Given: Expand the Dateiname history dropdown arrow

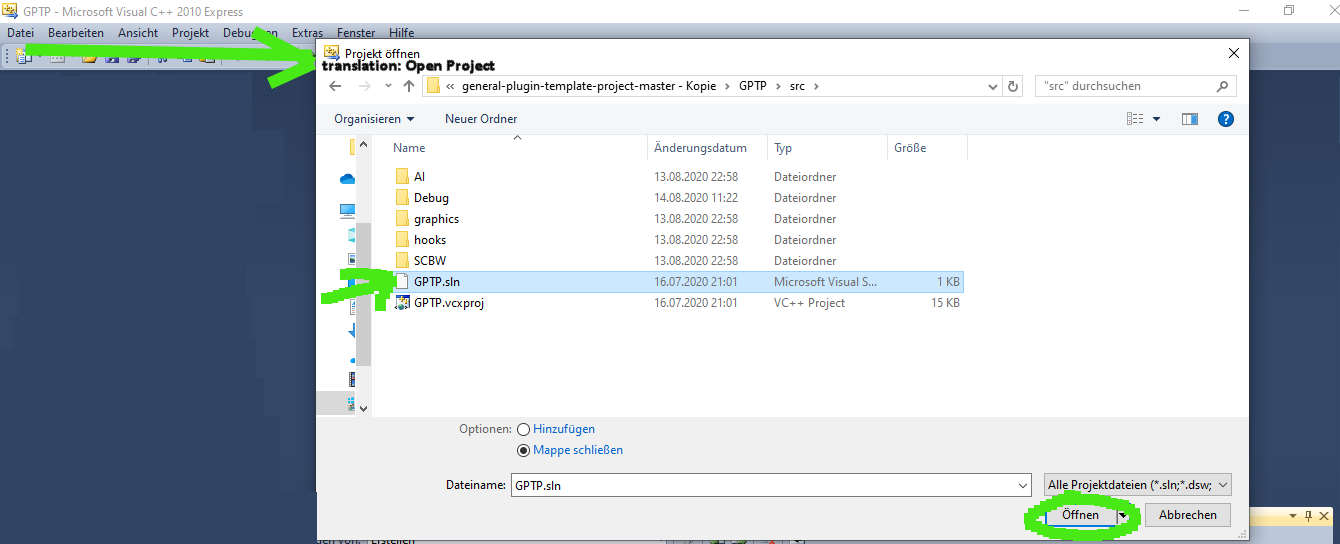Looking at the screenshot, I should [x=1022, y=485].
